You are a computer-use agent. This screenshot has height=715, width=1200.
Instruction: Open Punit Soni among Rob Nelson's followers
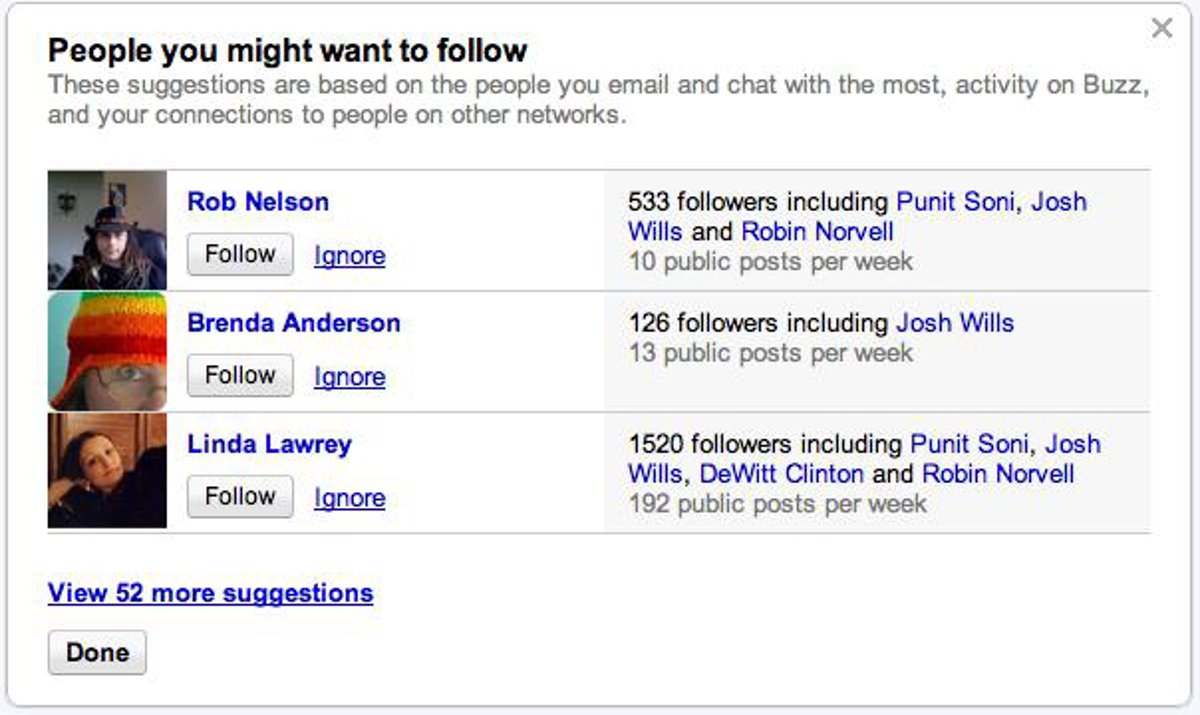pos(956,202)
